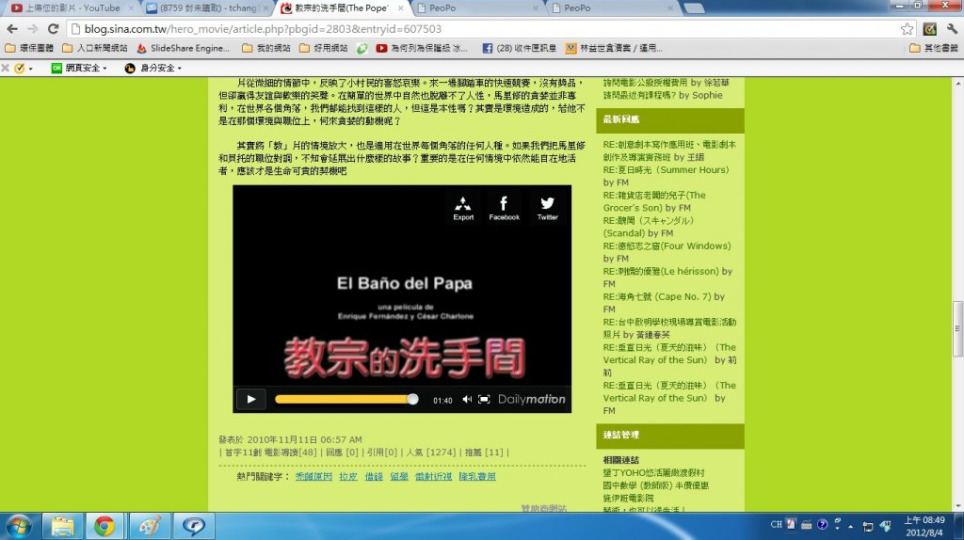Viewport: 964px width, 540px height.
Task: Click the page vertical scrollbar thumb
Action: [x=957, y=329]
